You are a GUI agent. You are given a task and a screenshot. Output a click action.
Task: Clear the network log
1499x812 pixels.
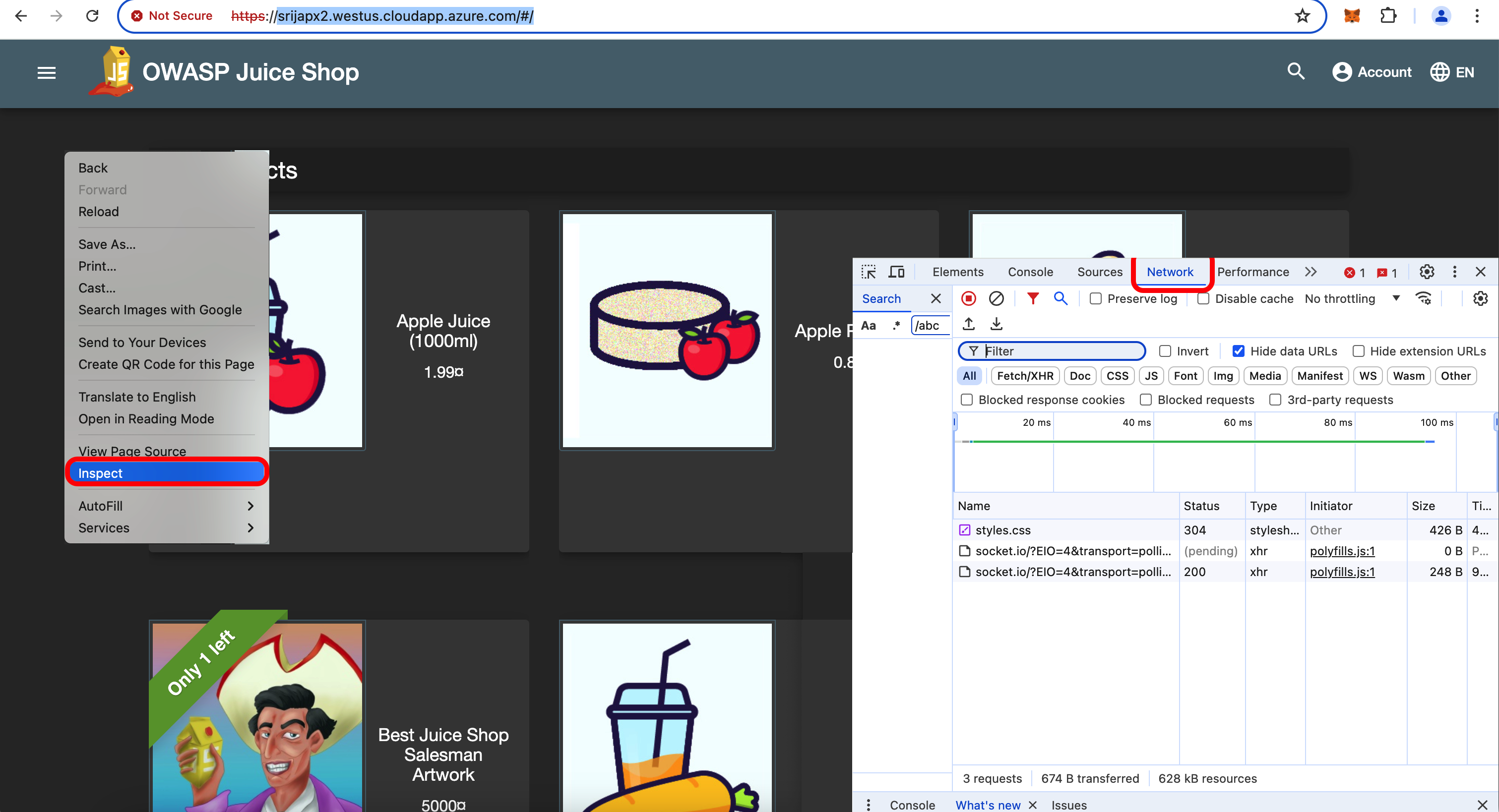[x=996, y=298]
